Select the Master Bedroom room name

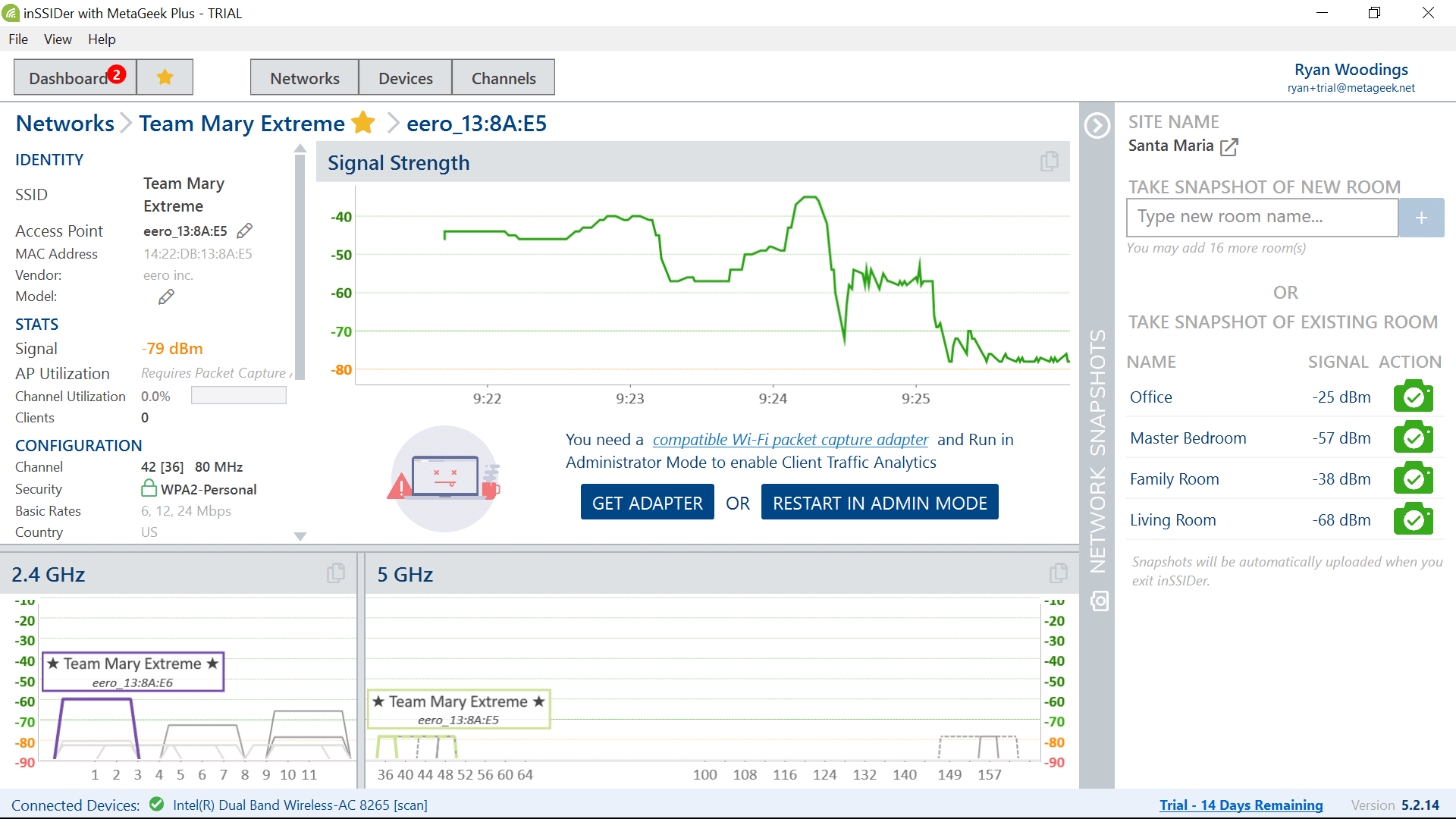(1188, 438)
